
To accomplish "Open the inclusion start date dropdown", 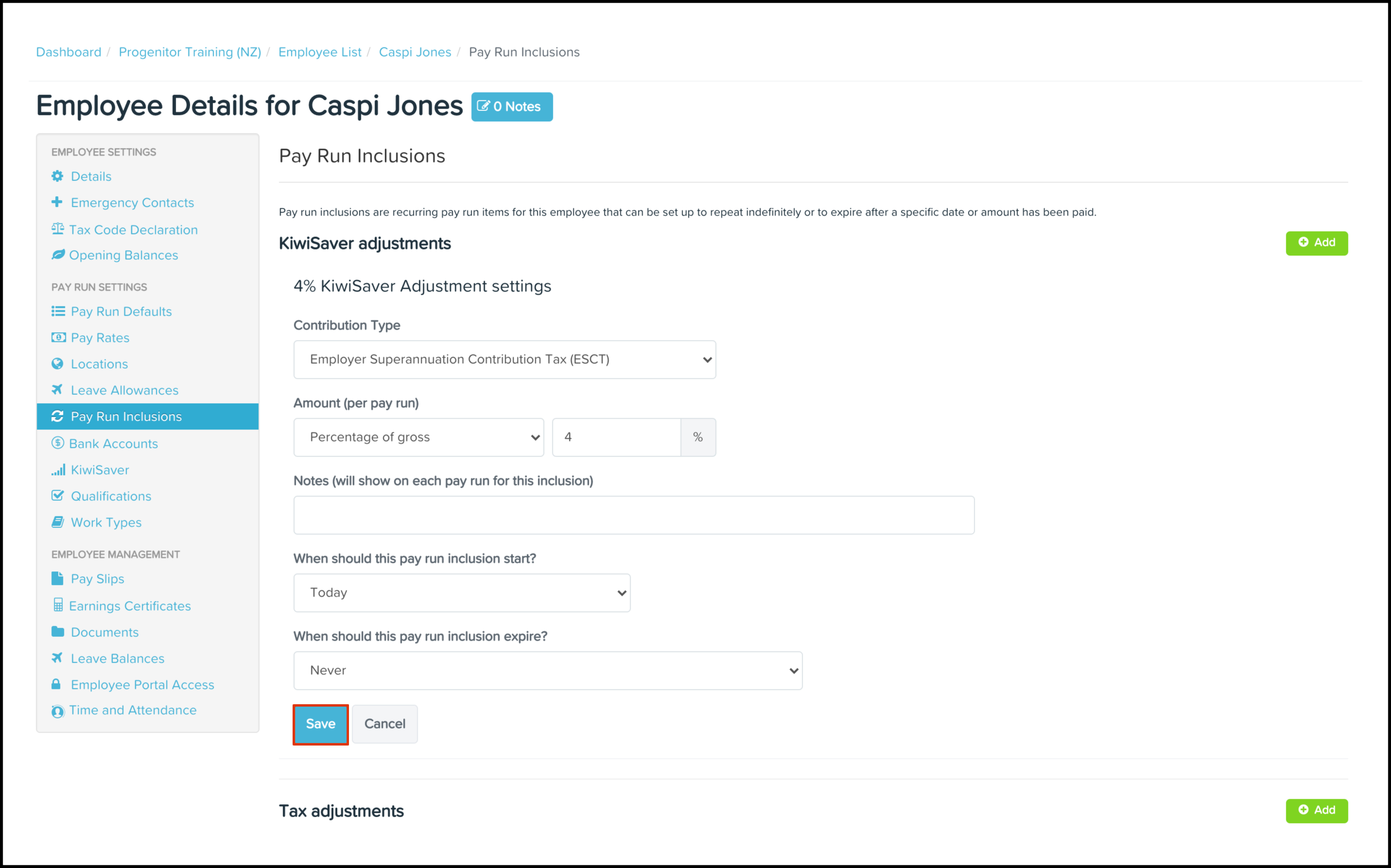I will (x=462, y=592).
